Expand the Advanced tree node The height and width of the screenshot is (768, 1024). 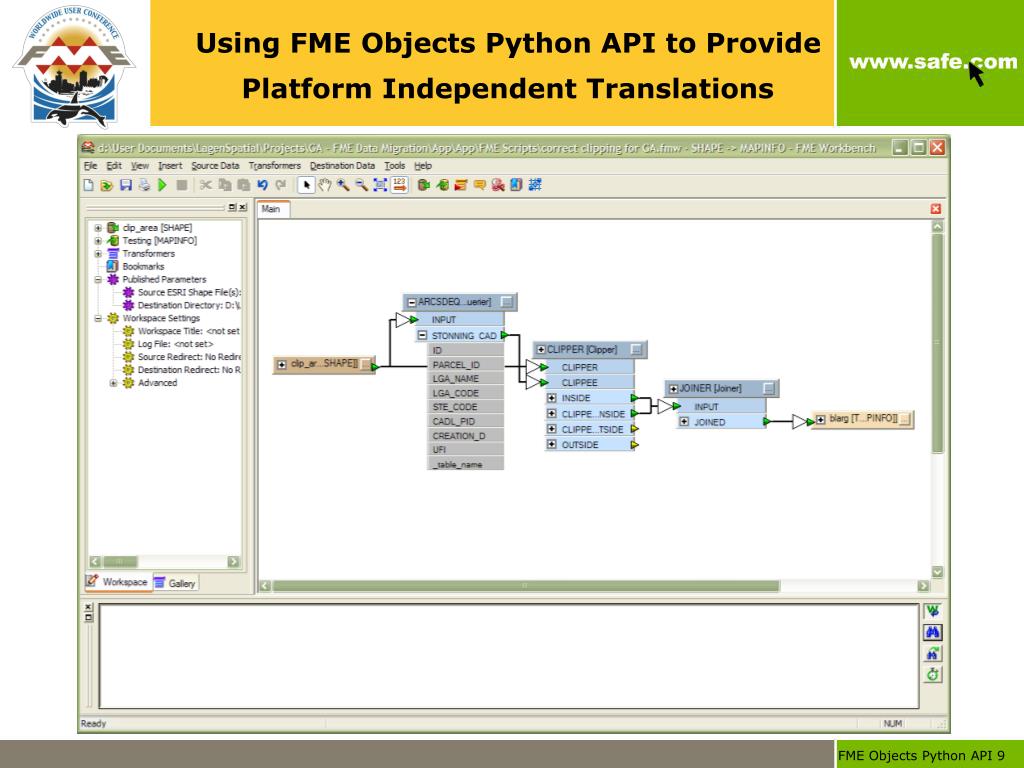point(114,383)
